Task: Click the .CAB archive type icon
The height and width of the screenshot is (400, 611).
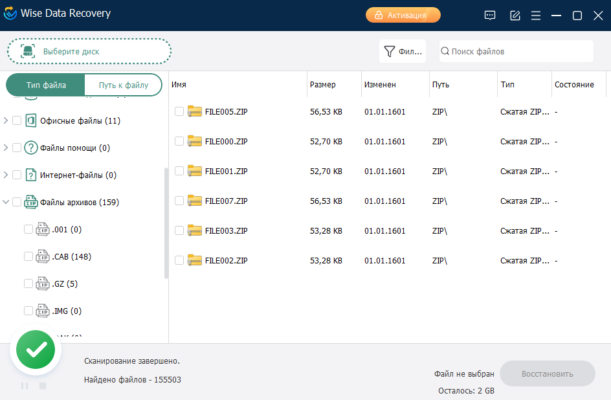Action: click(x=42, y=256)
